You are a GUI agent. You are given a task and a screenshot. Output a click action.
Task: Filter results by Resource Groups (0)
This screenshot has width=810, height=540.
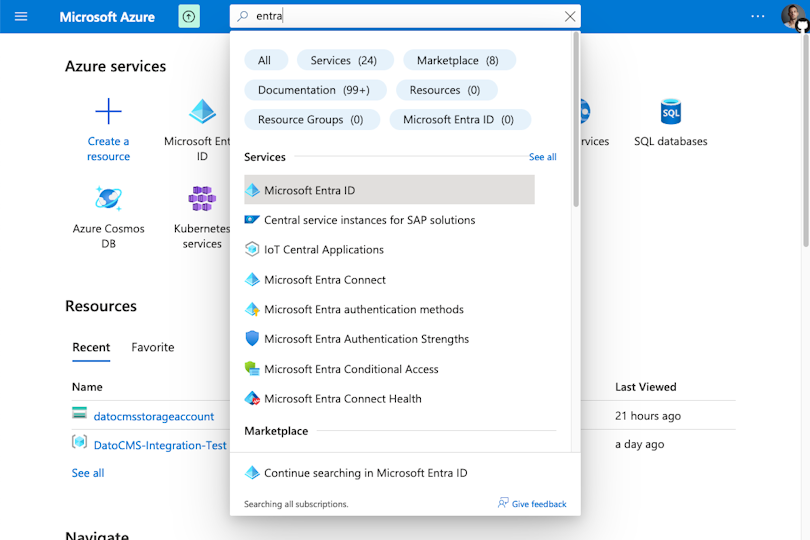tap(311, 119)
